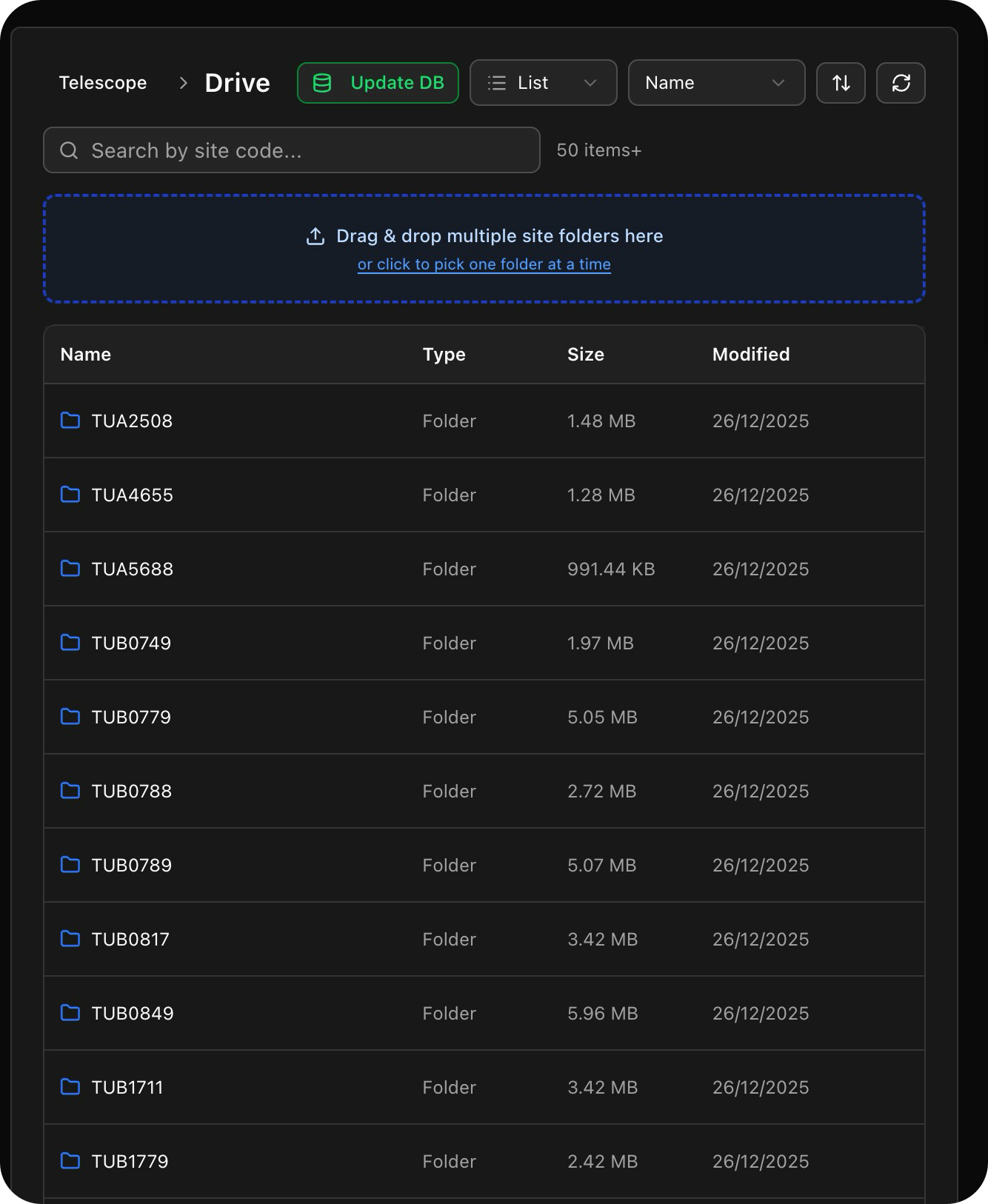Click size value 1.28 MB
The image size is (988, 1204).
click(x=601, y=495)
